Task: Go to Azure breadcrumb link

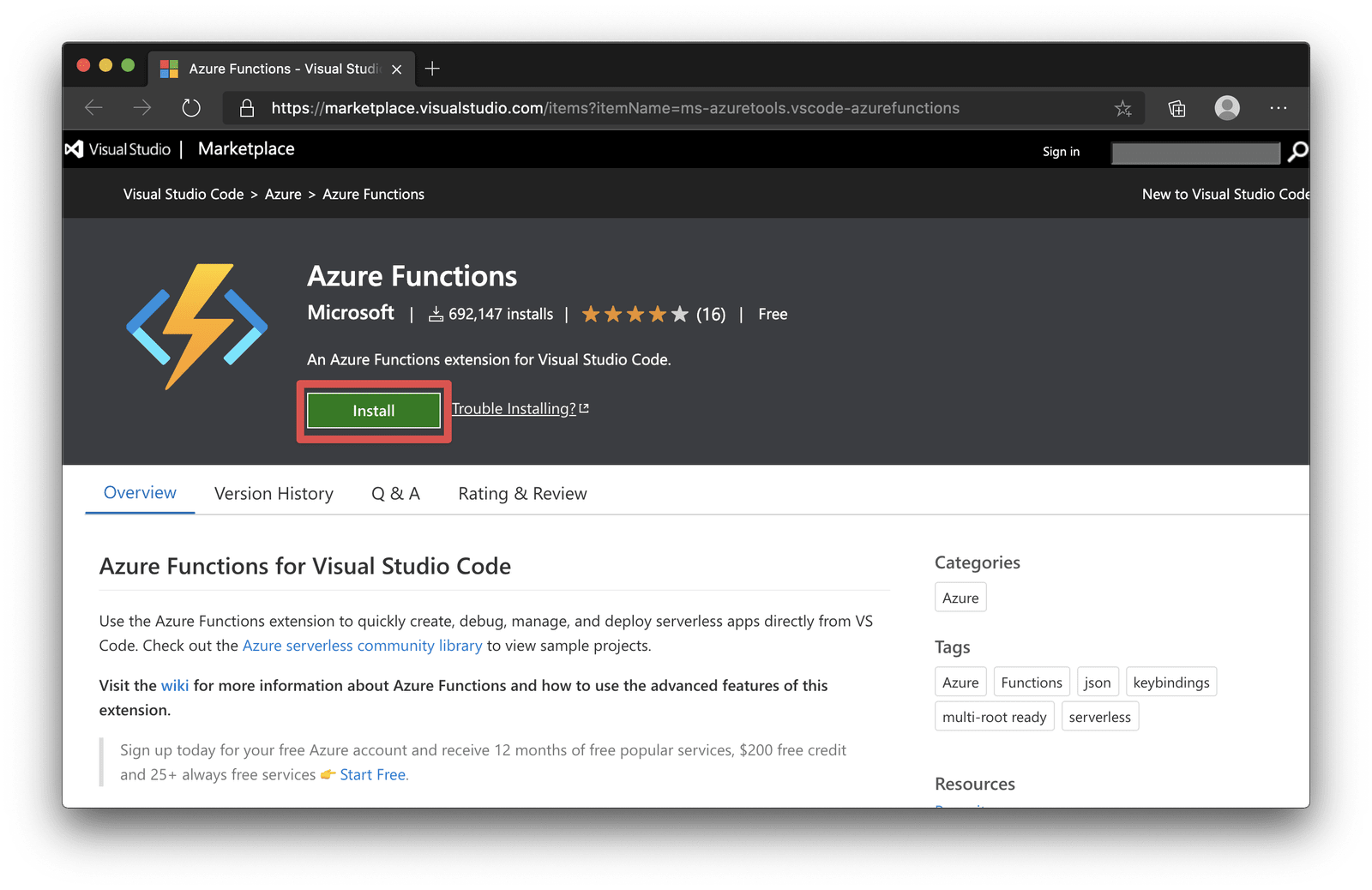Action: 283,195
